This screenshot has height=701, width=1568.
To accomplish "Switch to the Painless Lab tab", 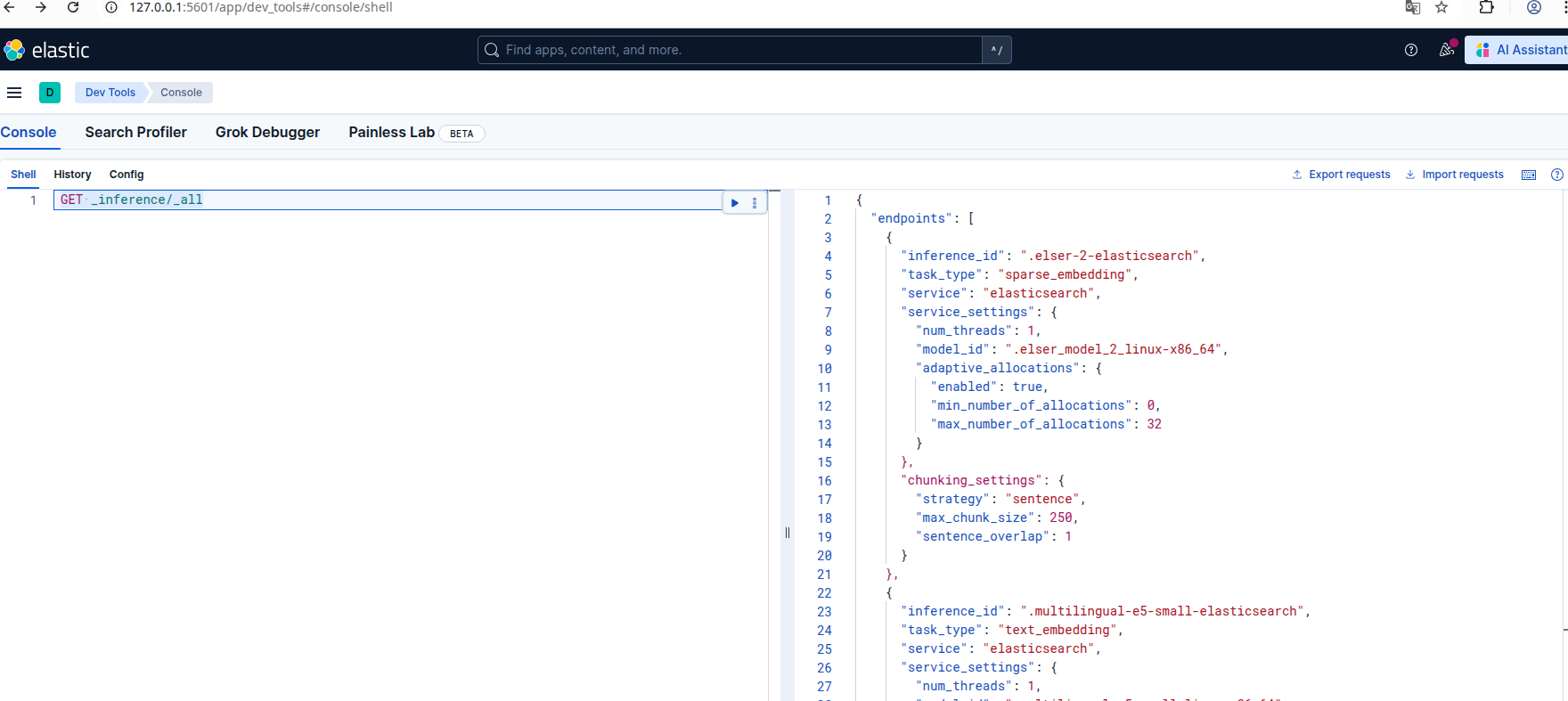I will click(x=392, y=132).
